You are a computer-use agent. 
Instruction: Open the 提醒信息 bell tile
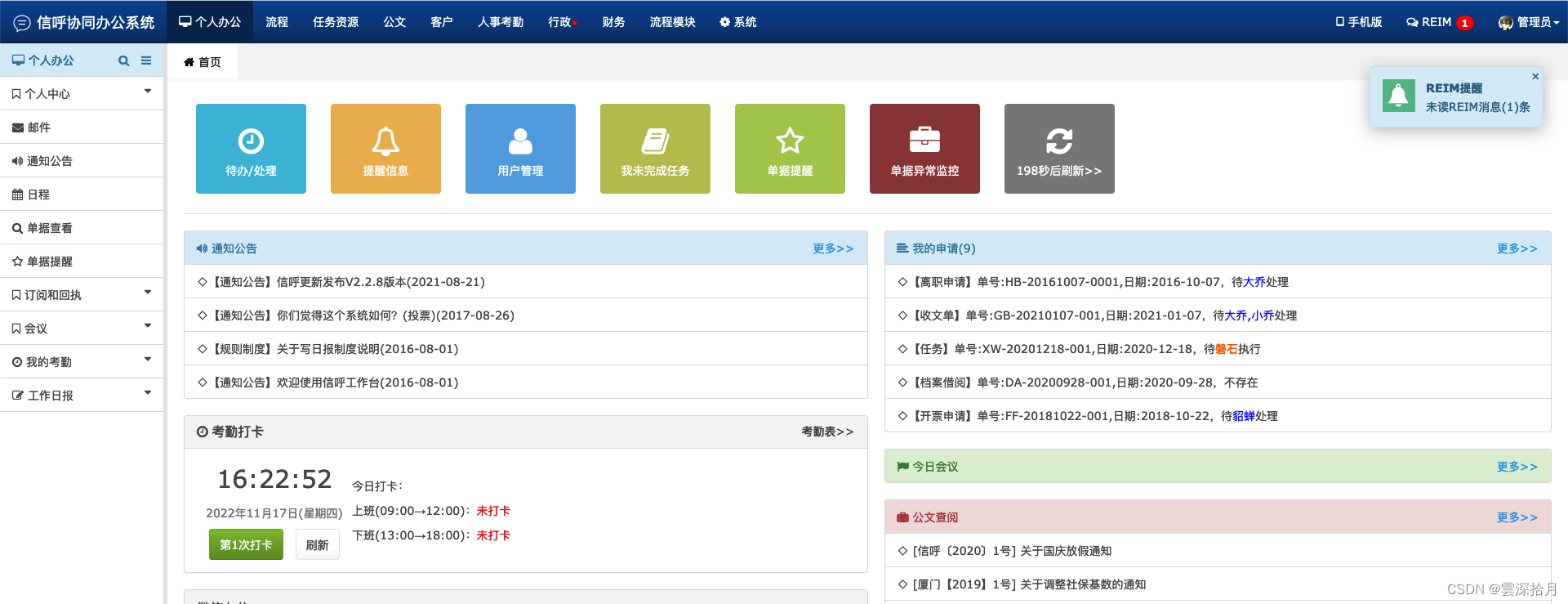point(385,149)
